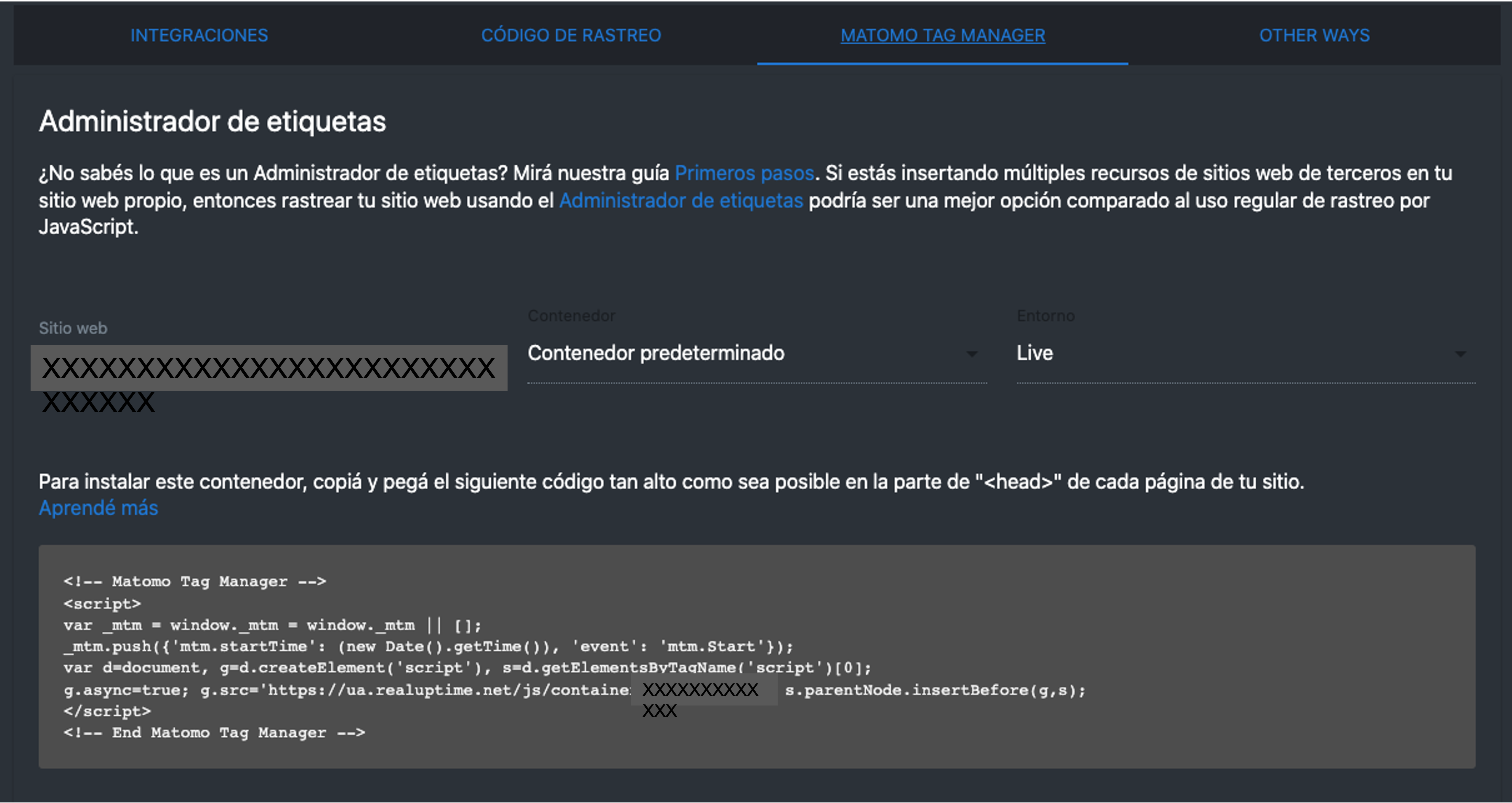Click inside the Matomo Tag Manager code block
1512x803 pixels.
coord(757,657)
